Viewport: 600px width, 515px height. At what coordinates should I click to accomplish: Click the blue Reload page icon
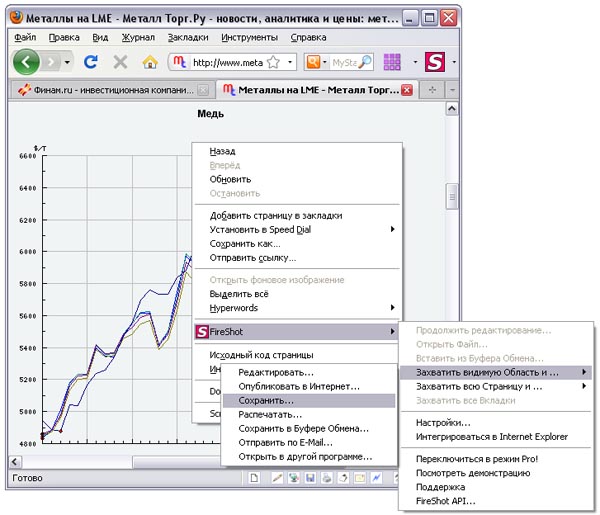tap(91, 62)
